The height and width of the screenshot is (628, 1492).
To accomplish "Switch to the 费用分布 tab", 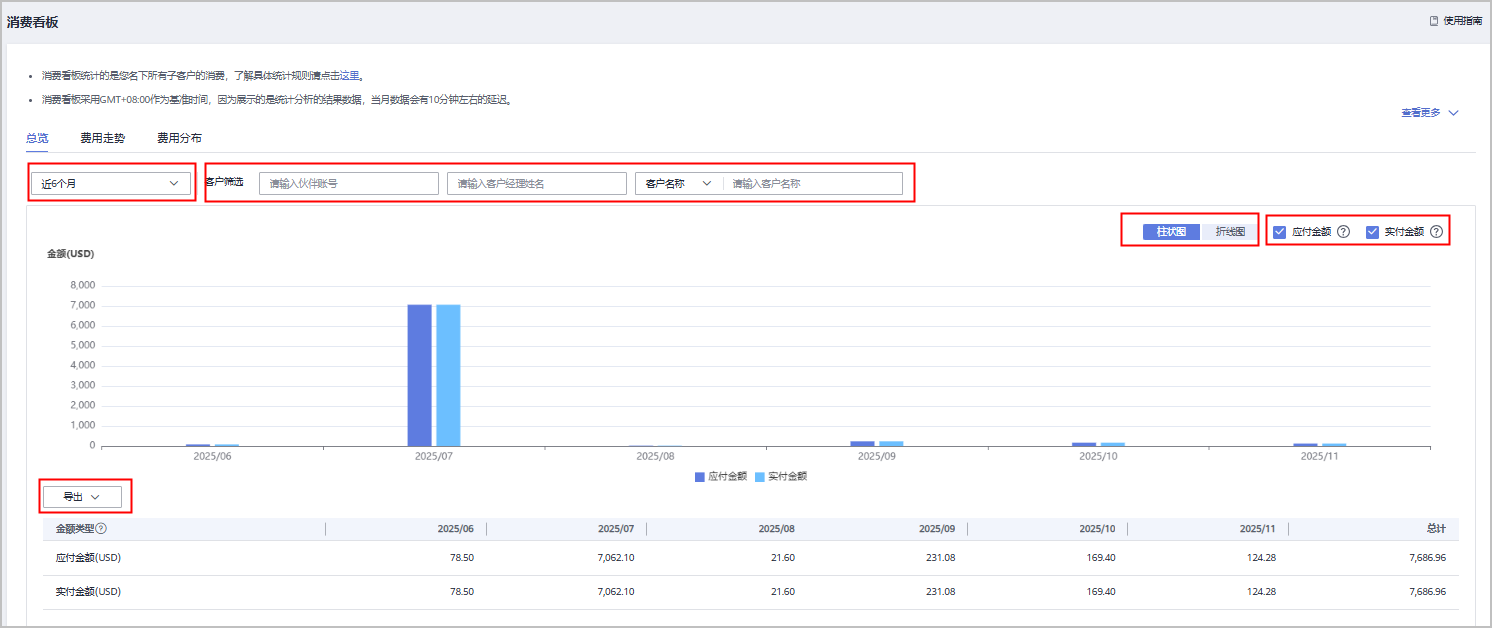I will 179,138.
